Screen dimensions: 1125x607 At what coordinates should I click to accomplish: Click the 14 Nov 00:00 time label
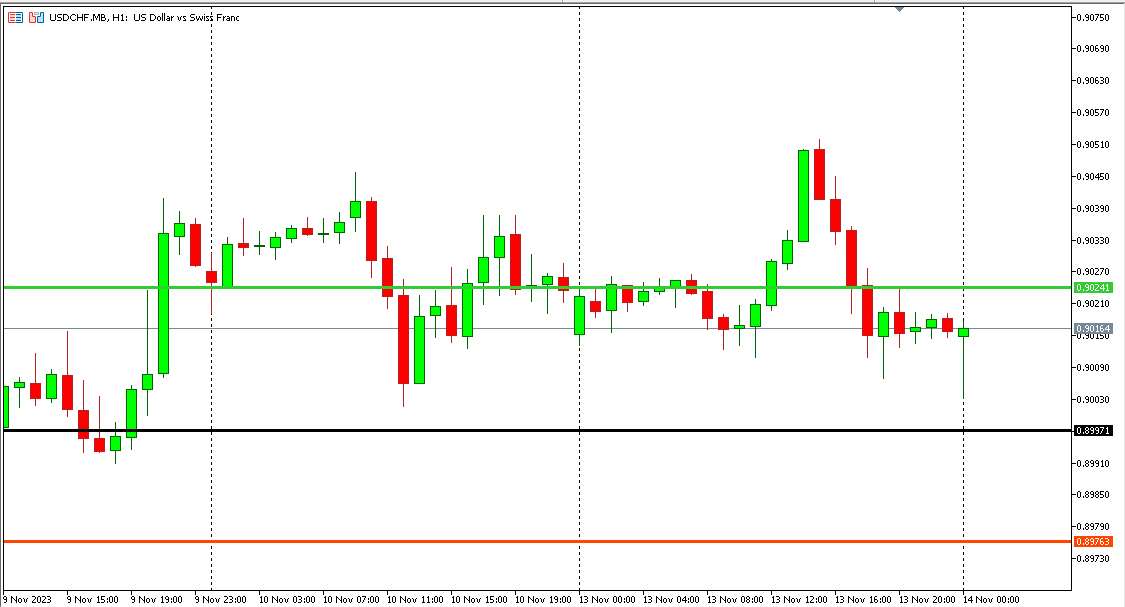coord(991,600)
